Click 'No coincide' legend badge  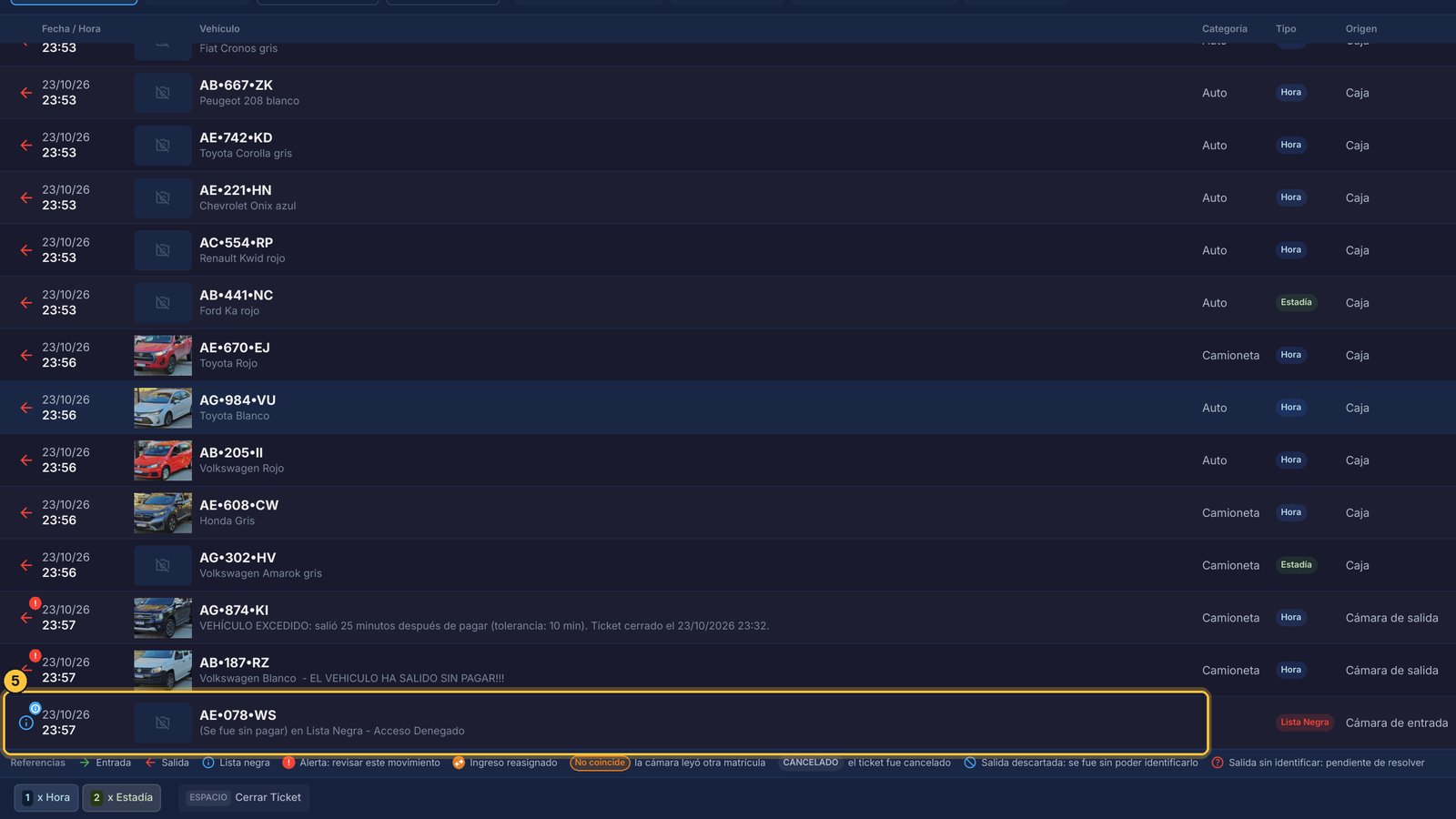(x=600, y=763)
